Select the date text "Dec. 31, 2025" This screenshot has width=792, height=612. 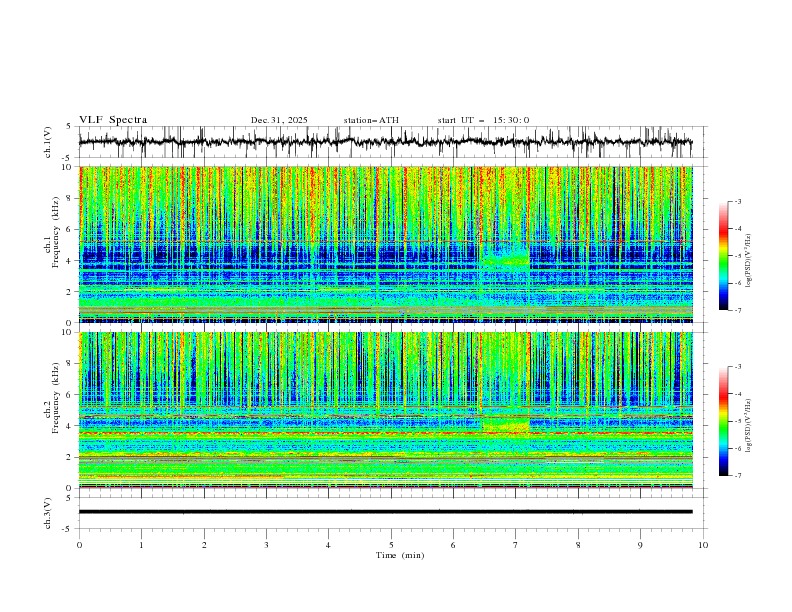[279, 120]
